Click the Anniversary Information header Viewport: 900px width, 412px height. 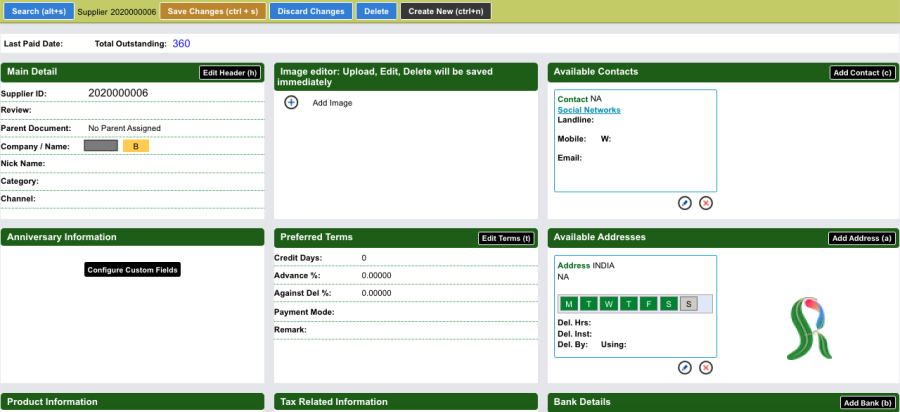[x=133, y=237]
